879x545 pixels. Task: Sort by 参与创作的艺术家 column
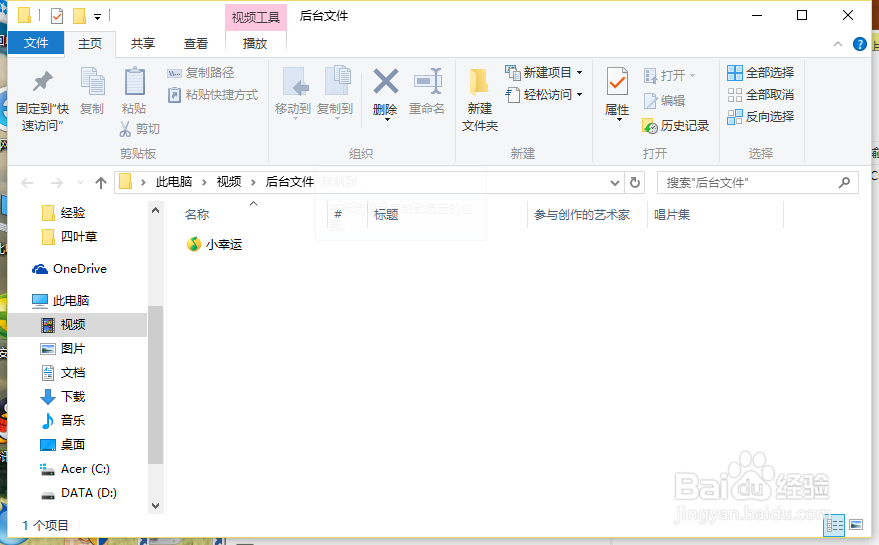point(582,215)
